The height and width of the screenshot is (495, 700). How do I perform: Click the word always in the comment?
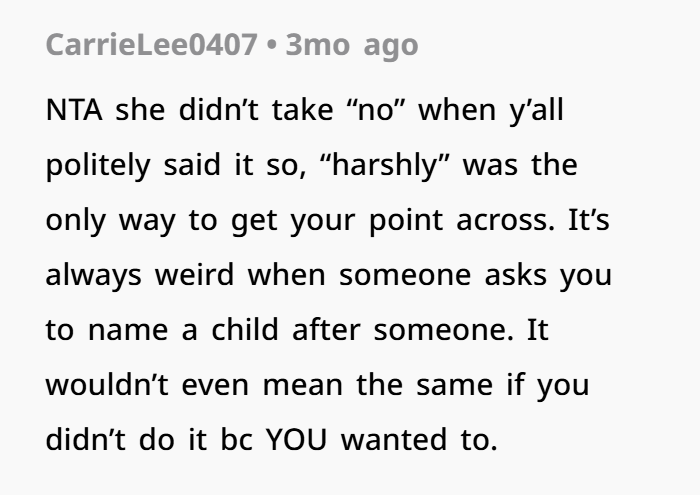pos(94,276)
